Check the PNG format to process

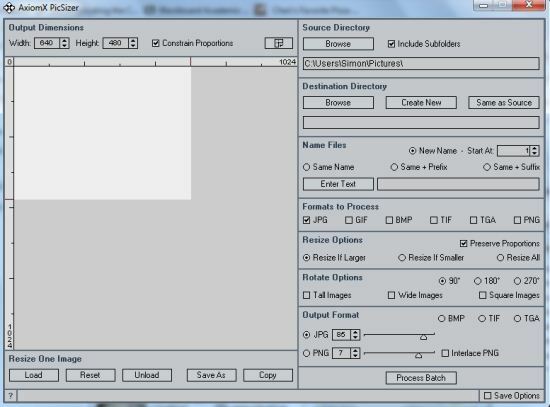pyautogui.click(x=517, y=220)
